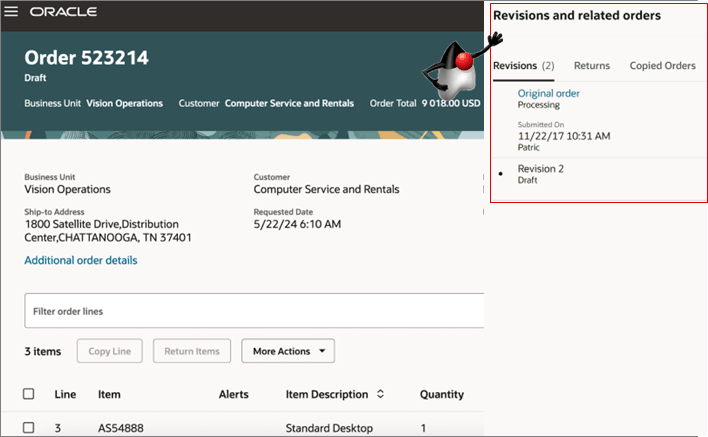Viewport: 708px width, 437px height.
Task: Open the hamburger navigation menu
Action: pyautogui.click(x=11, y=11)
